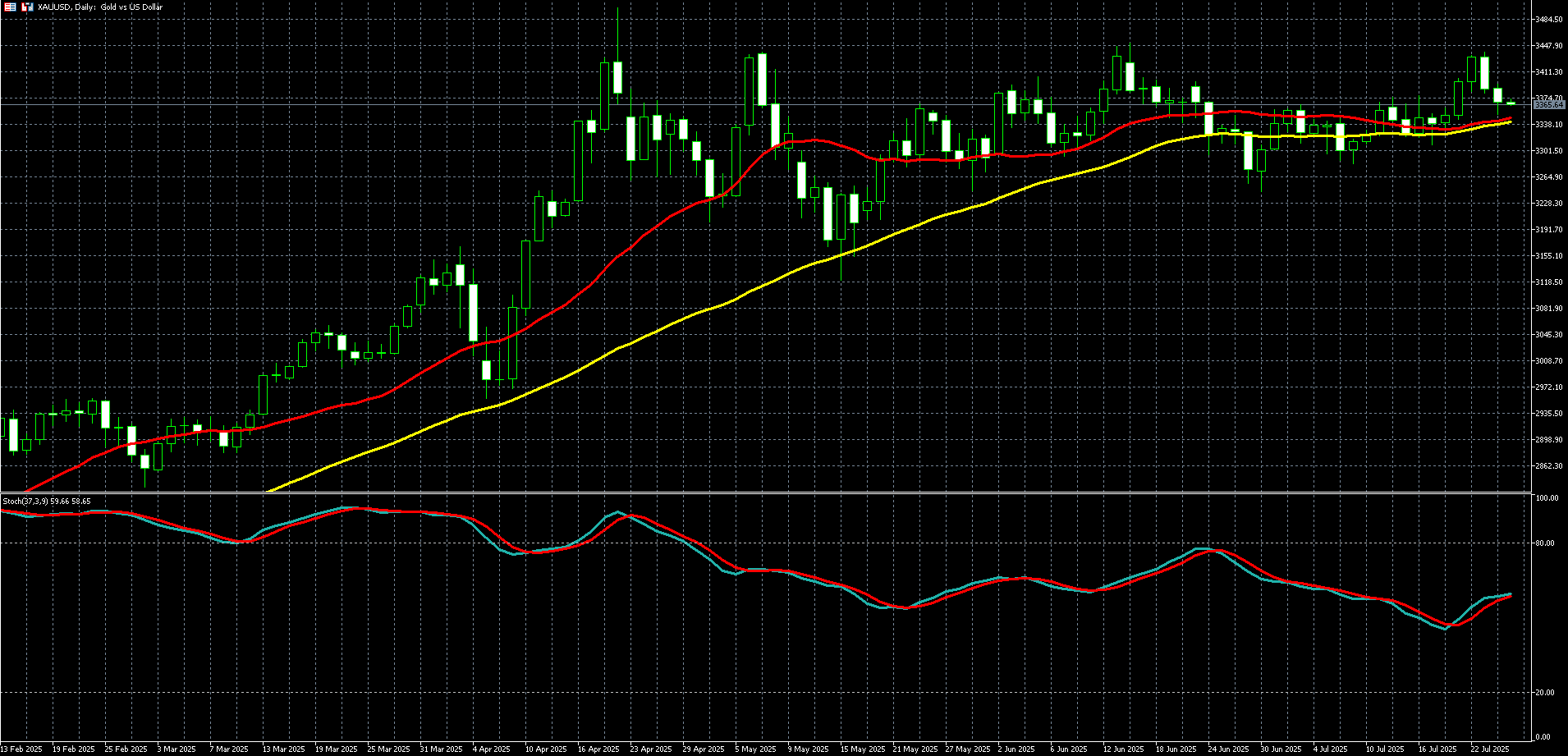
Task: Click the '19 Mar 2025' date label
Action: 337,749
